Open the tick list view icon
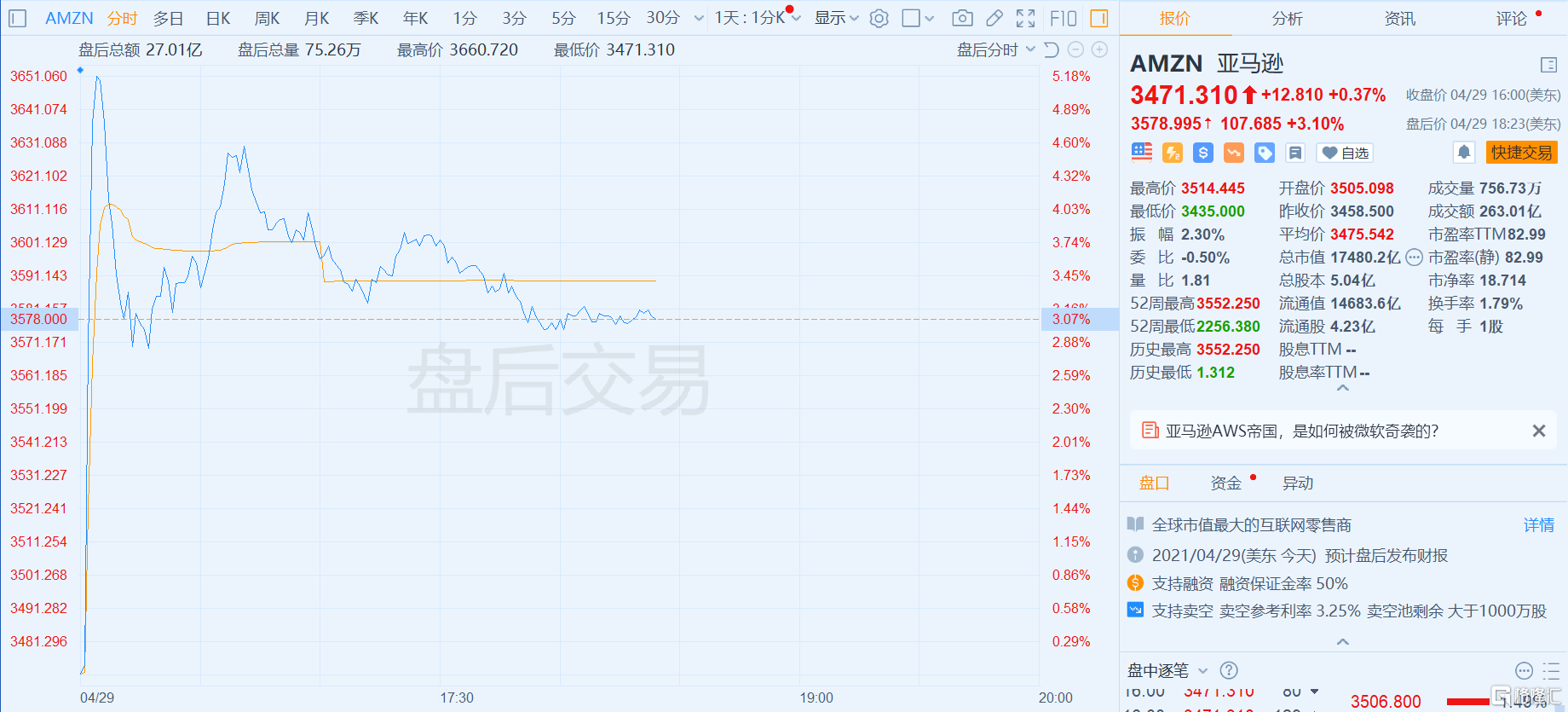The image size is (1568, 712). (x=1551, y=670)
